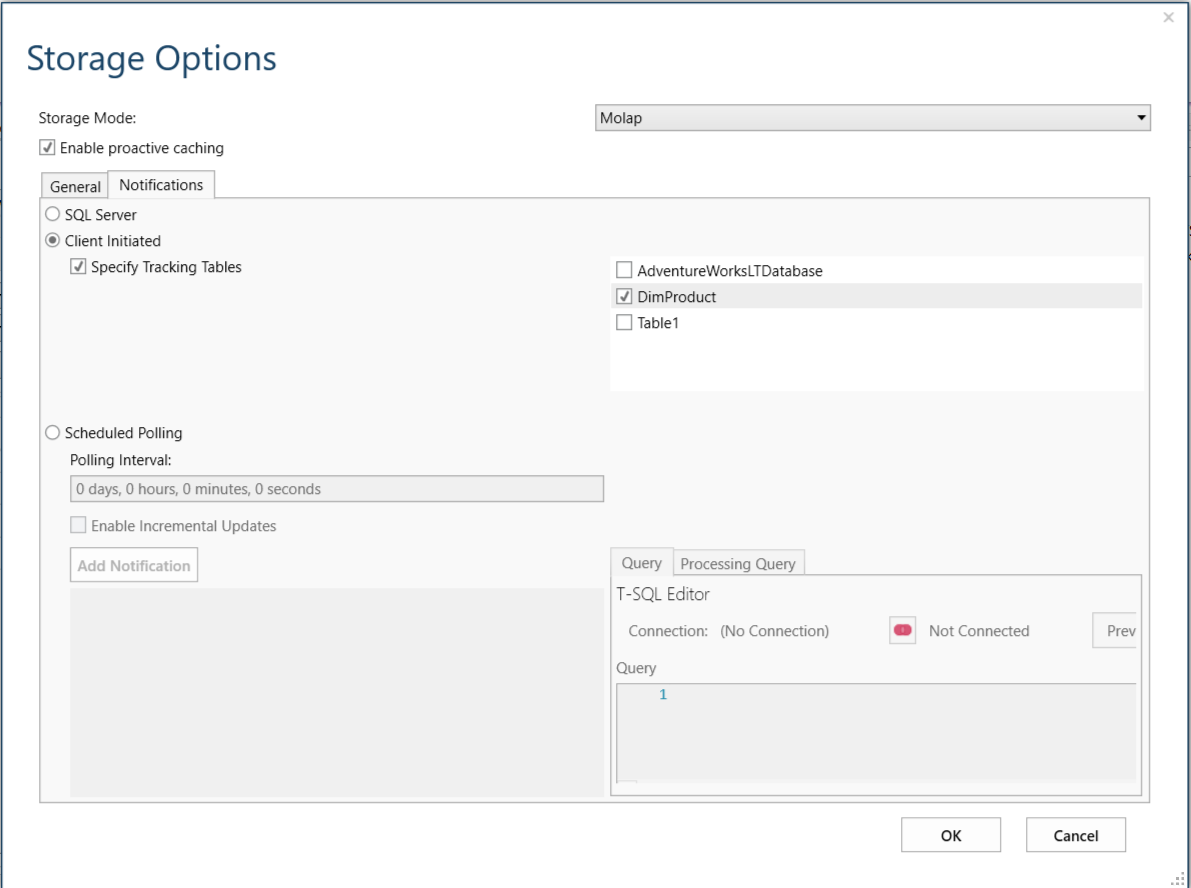Open the Processing Query tab
This screenshot has height=888, width=1191.
738,562
